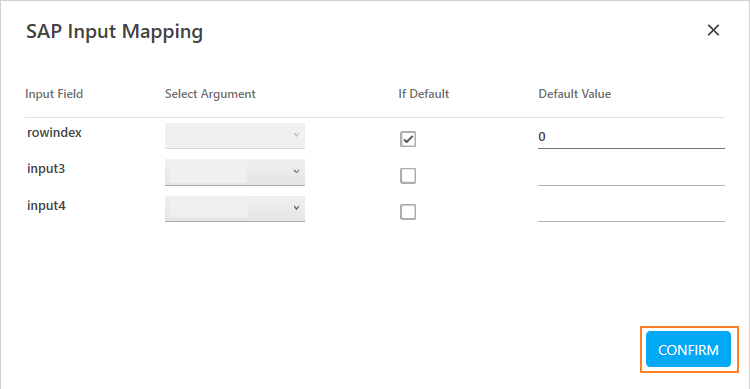The image size is (750, 389).
Task: Click the Select Argument column header
Action: click(x=210, y=94)
